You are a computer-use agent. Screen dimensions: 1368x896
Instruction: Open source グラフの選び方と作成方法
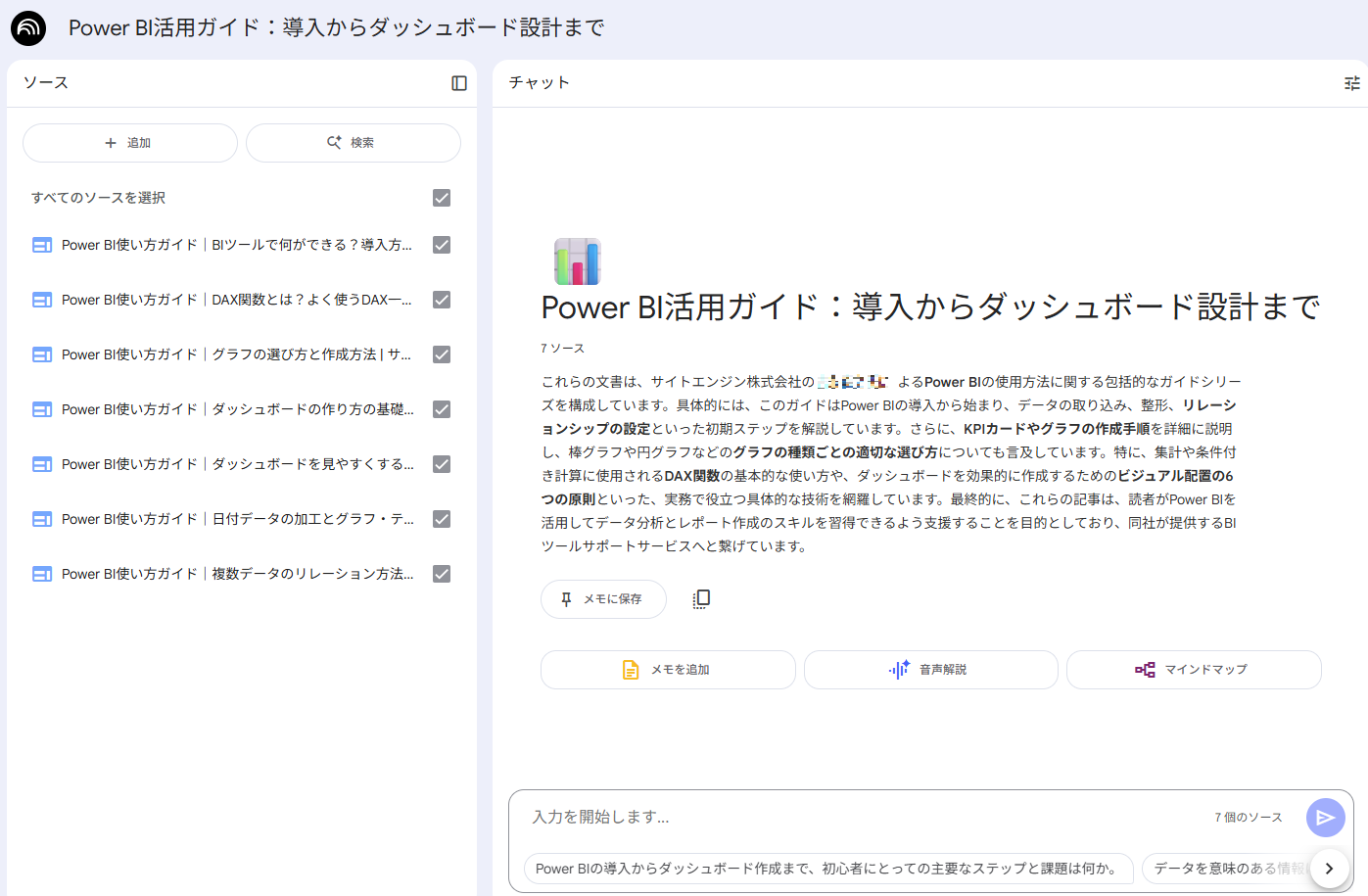point(237,354)
